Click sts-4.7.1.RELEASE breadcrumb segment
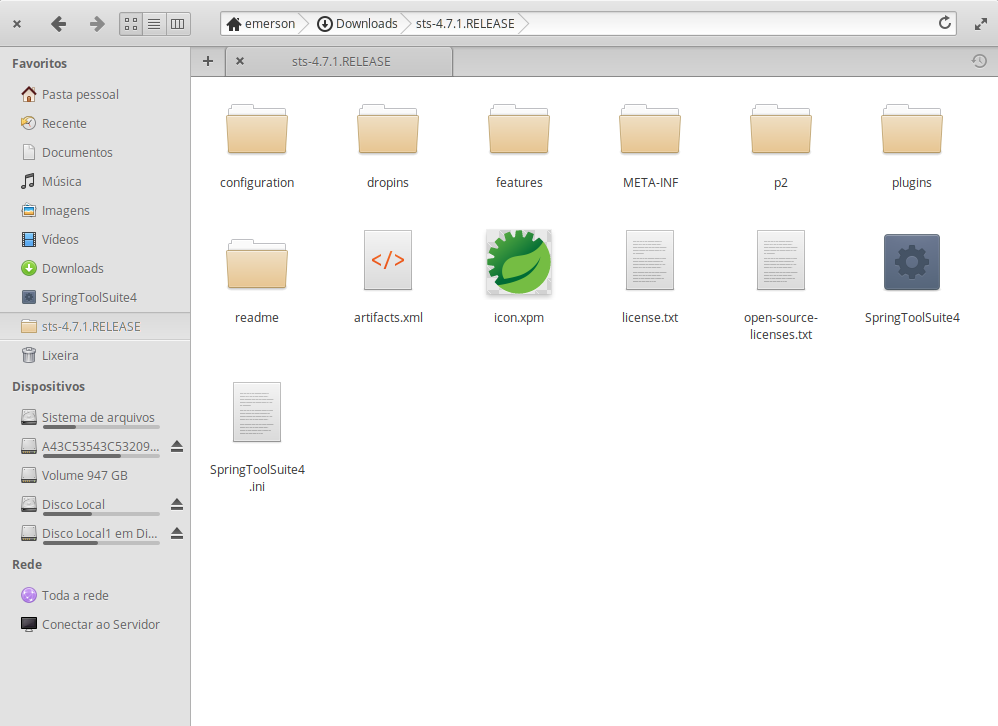The image size is (998, 726). 465,24
